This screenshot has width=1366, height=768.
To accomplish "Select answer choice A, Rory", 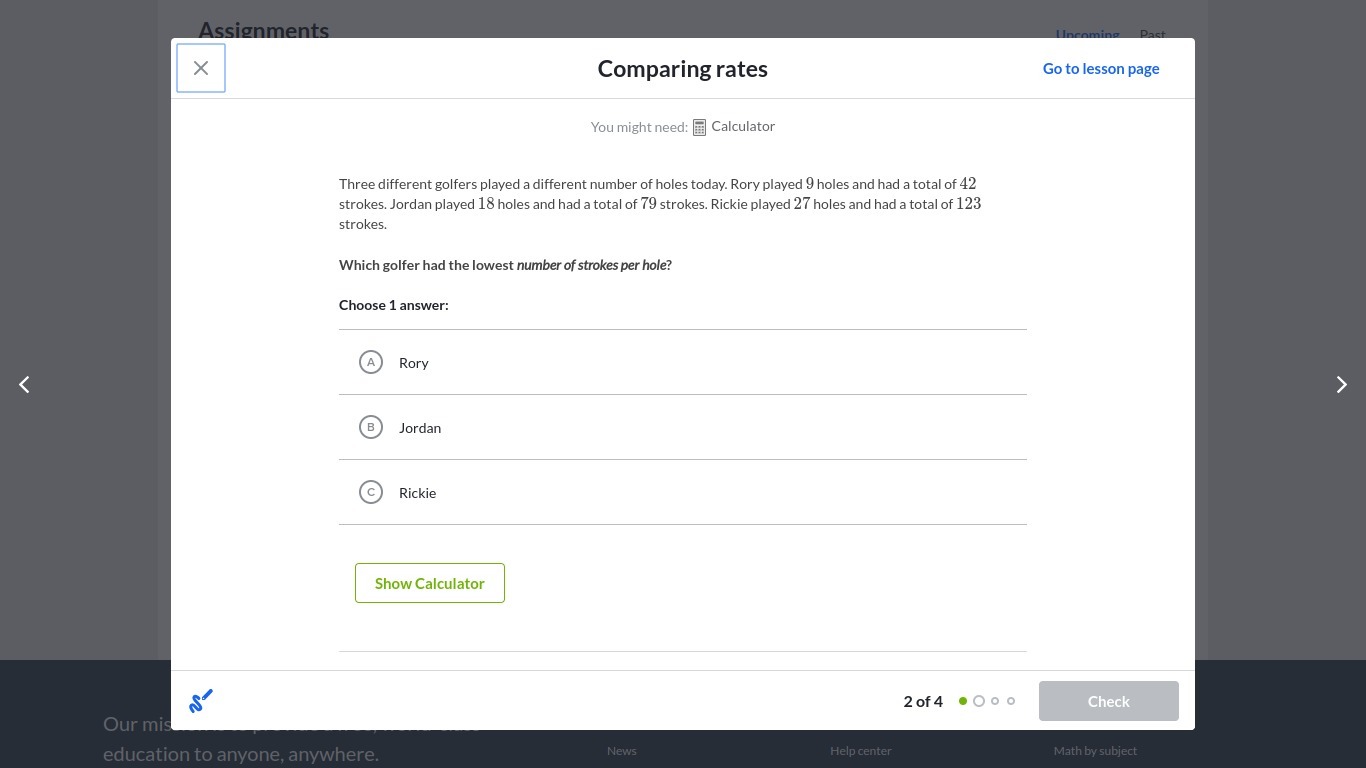I will pos(371,362).
